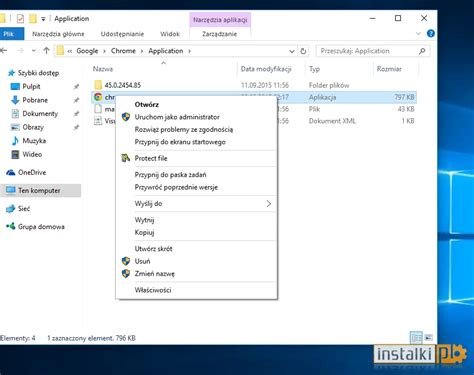Click the Chrome application file icon
The height and width of the screenshot is (375, 474).
[98, 97]
